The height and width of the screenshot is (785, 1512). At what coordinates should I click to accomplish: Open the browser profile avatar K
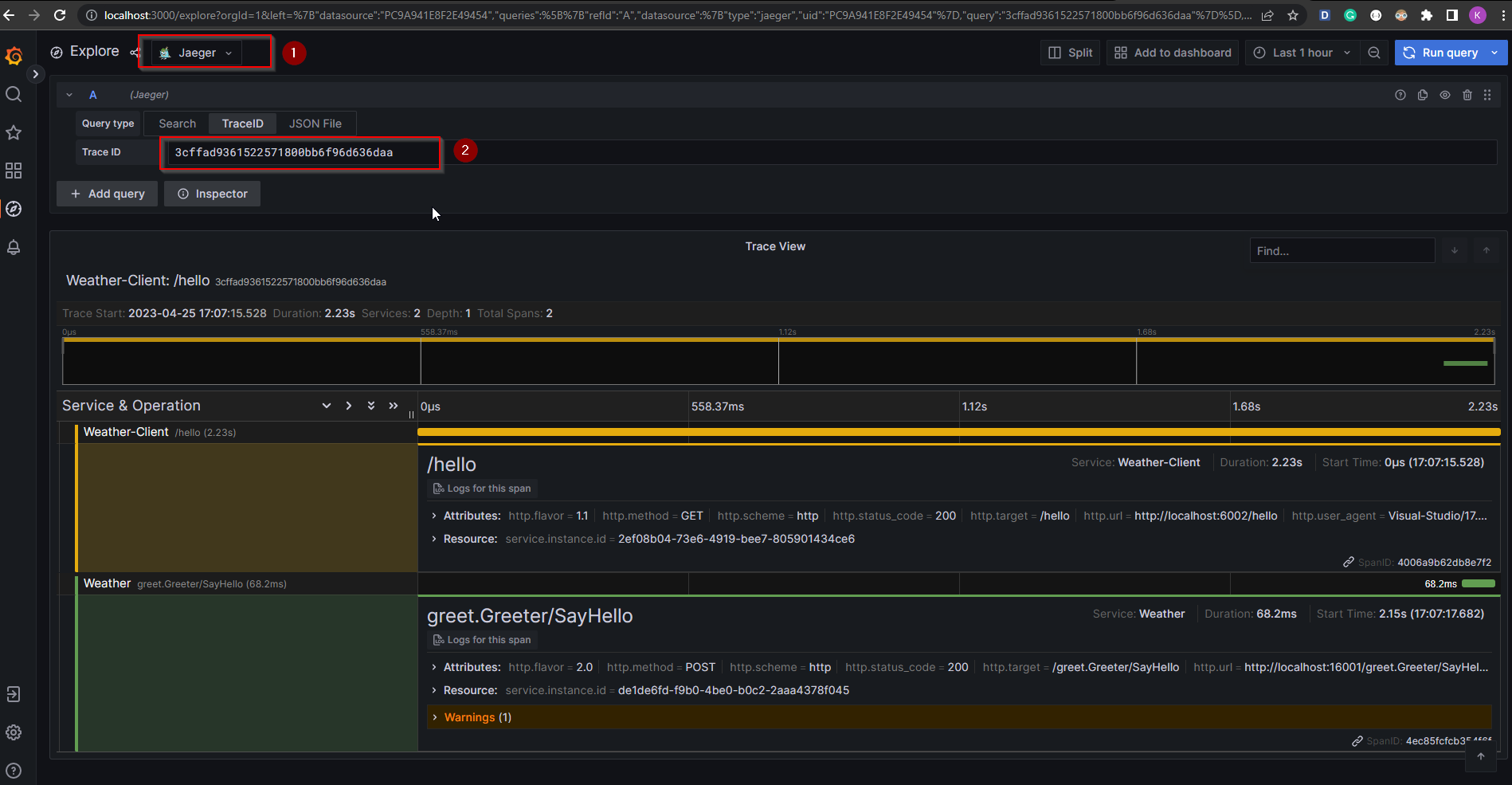click(1477, 15)
